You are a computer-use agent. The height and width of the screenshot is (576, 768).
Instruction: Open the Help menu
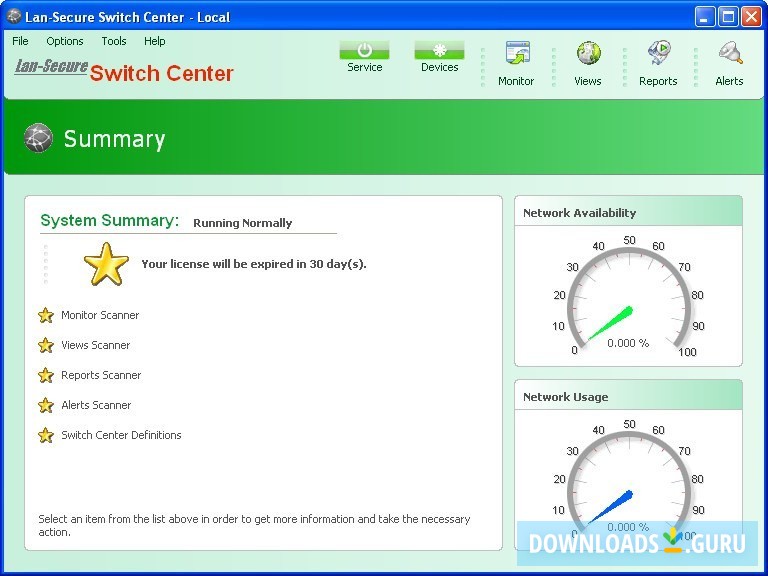point(154,41)
